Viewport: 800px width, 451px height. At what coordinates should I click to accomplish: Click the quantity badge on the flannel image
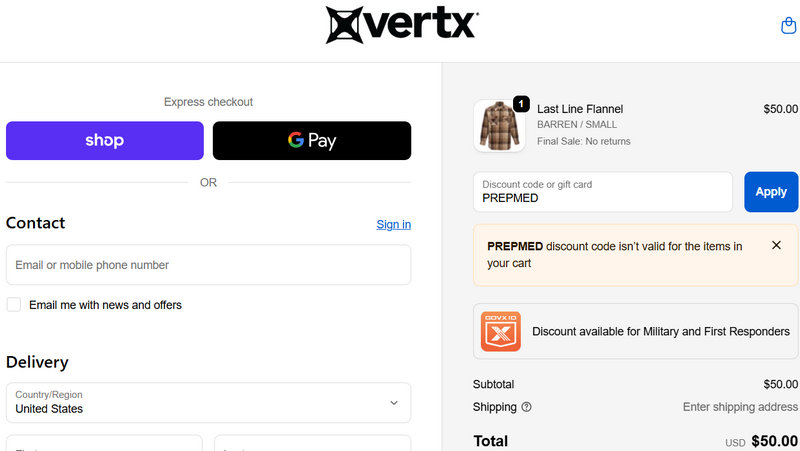coord(521,104)
